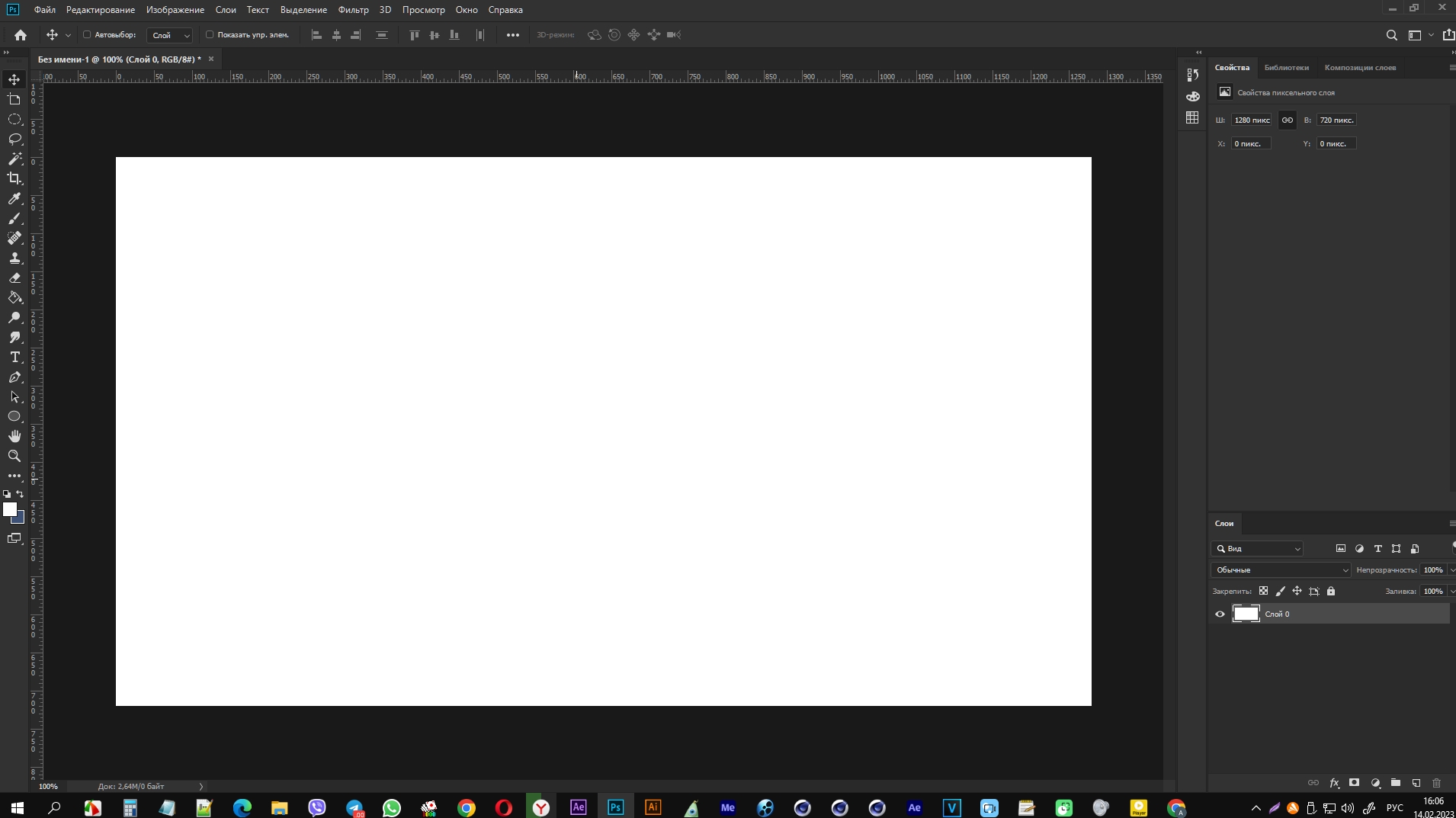Viewport: 1456px width, 818px height.
Task: Open the Swatches grid panel icon
Action: pos(1193,117)
